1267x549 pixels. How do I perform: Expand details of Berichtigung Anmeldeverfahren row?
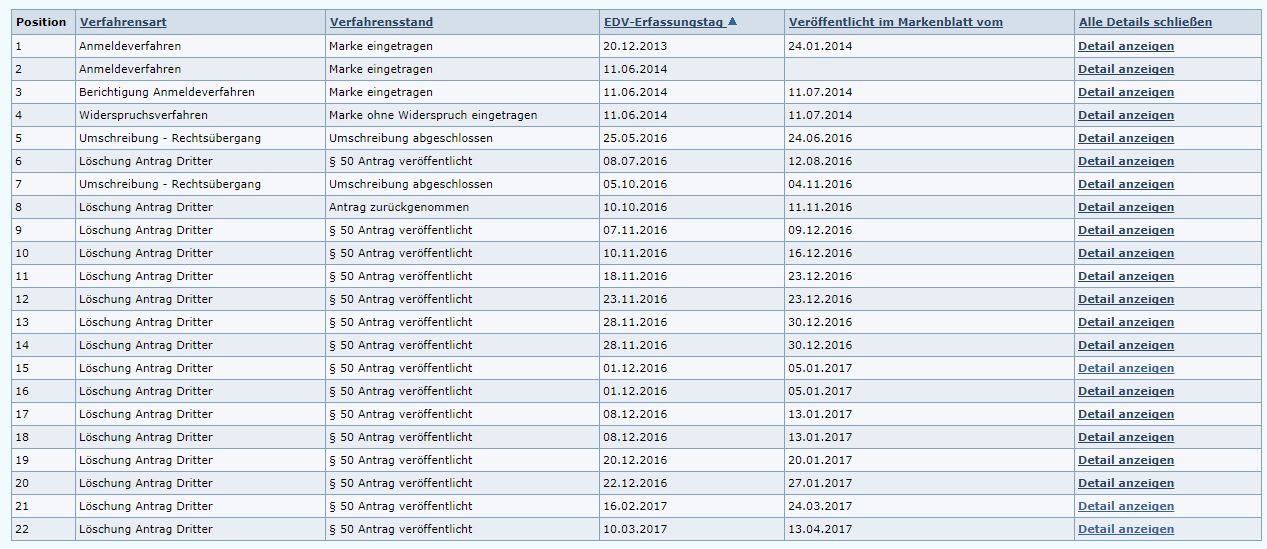(1126, 92)
